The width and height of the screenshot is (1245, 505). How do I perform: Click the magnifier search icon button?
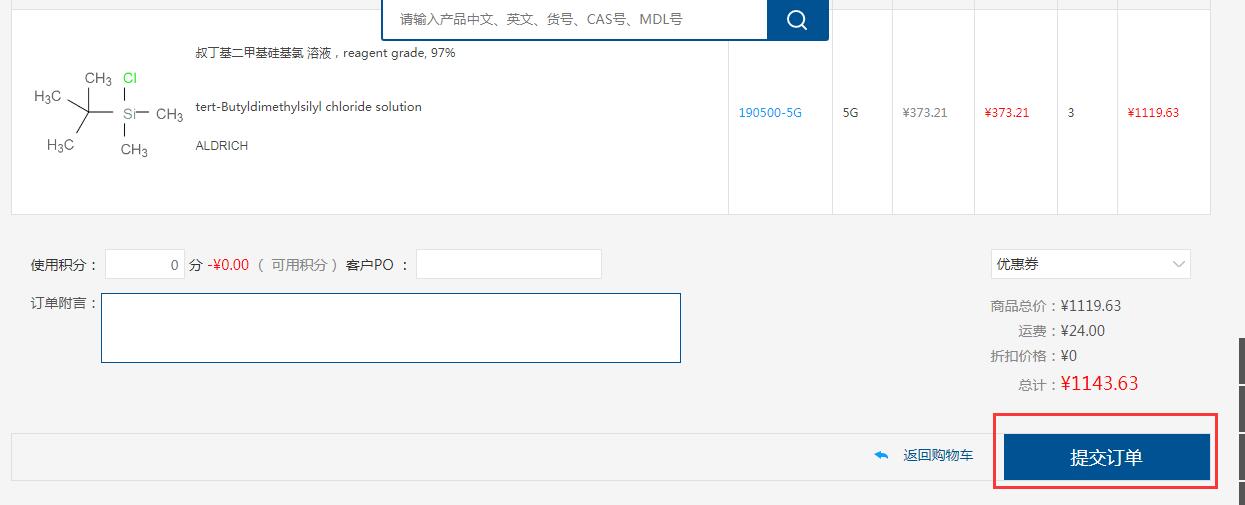point(797,20)
